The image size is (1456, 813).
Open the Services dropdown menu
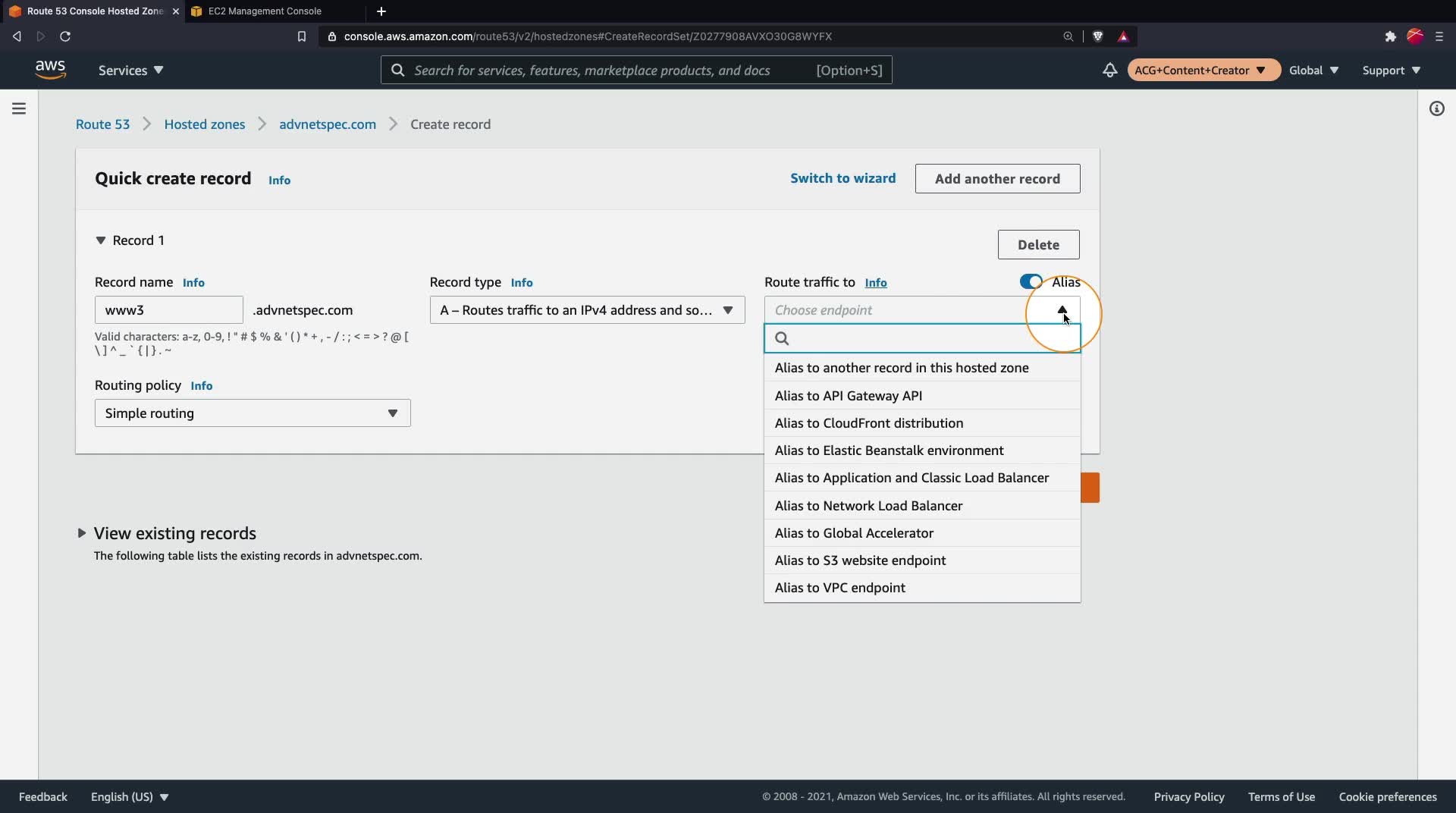(x=130, y=70)
